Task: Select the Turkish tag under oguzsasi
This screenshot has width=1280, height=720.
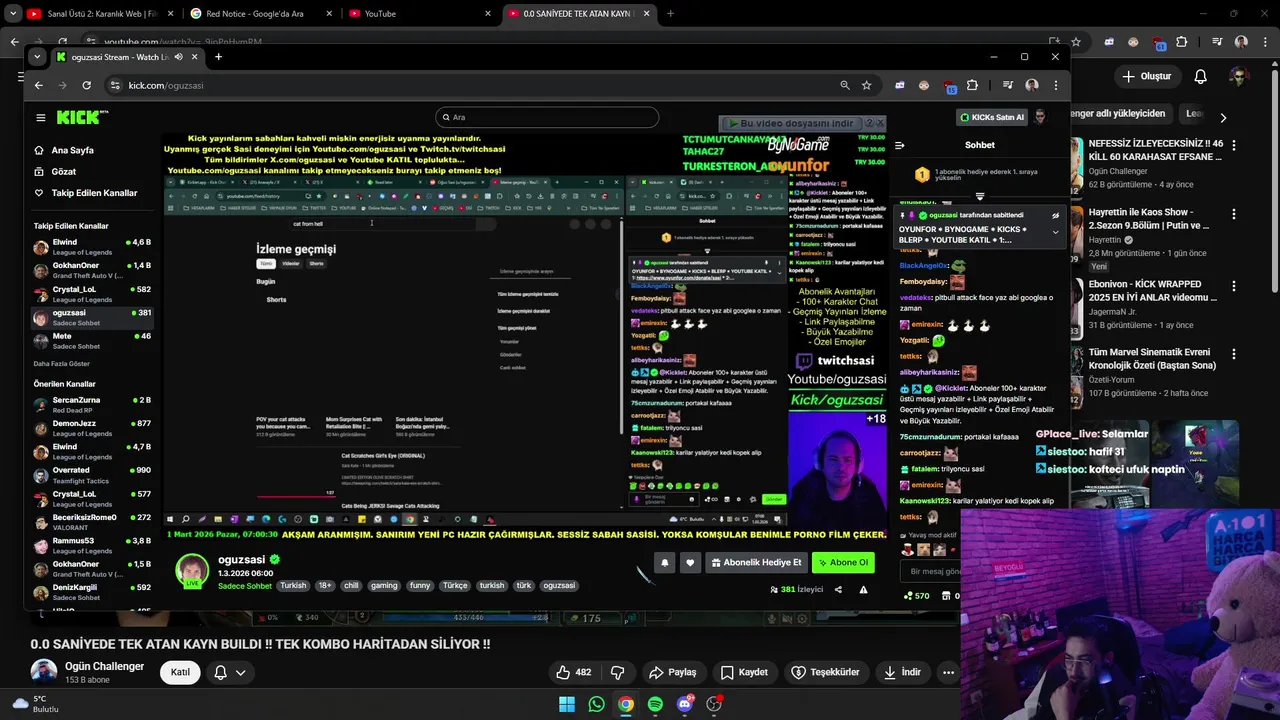Action: pos(293,586)
